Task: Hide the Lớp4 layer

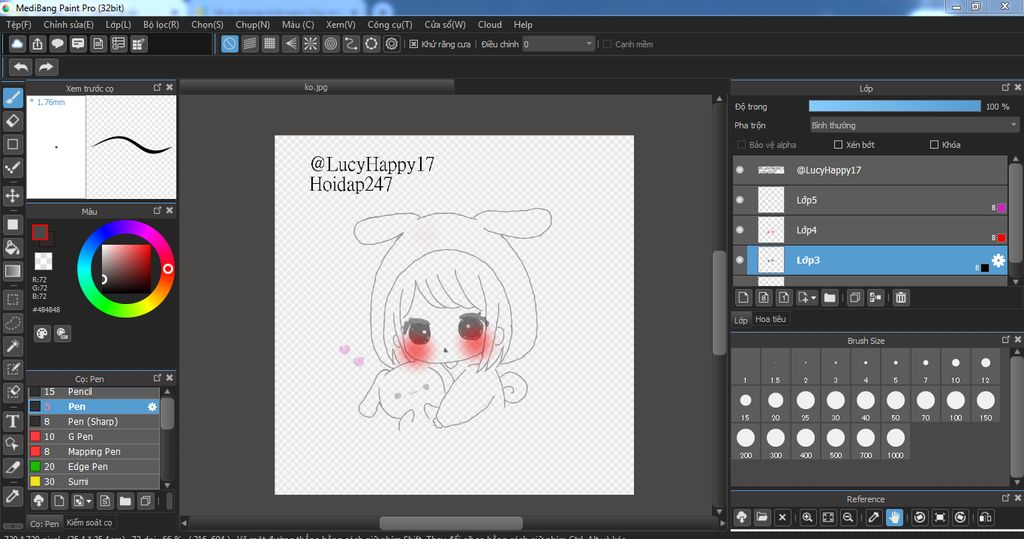Action: point(740,230)
